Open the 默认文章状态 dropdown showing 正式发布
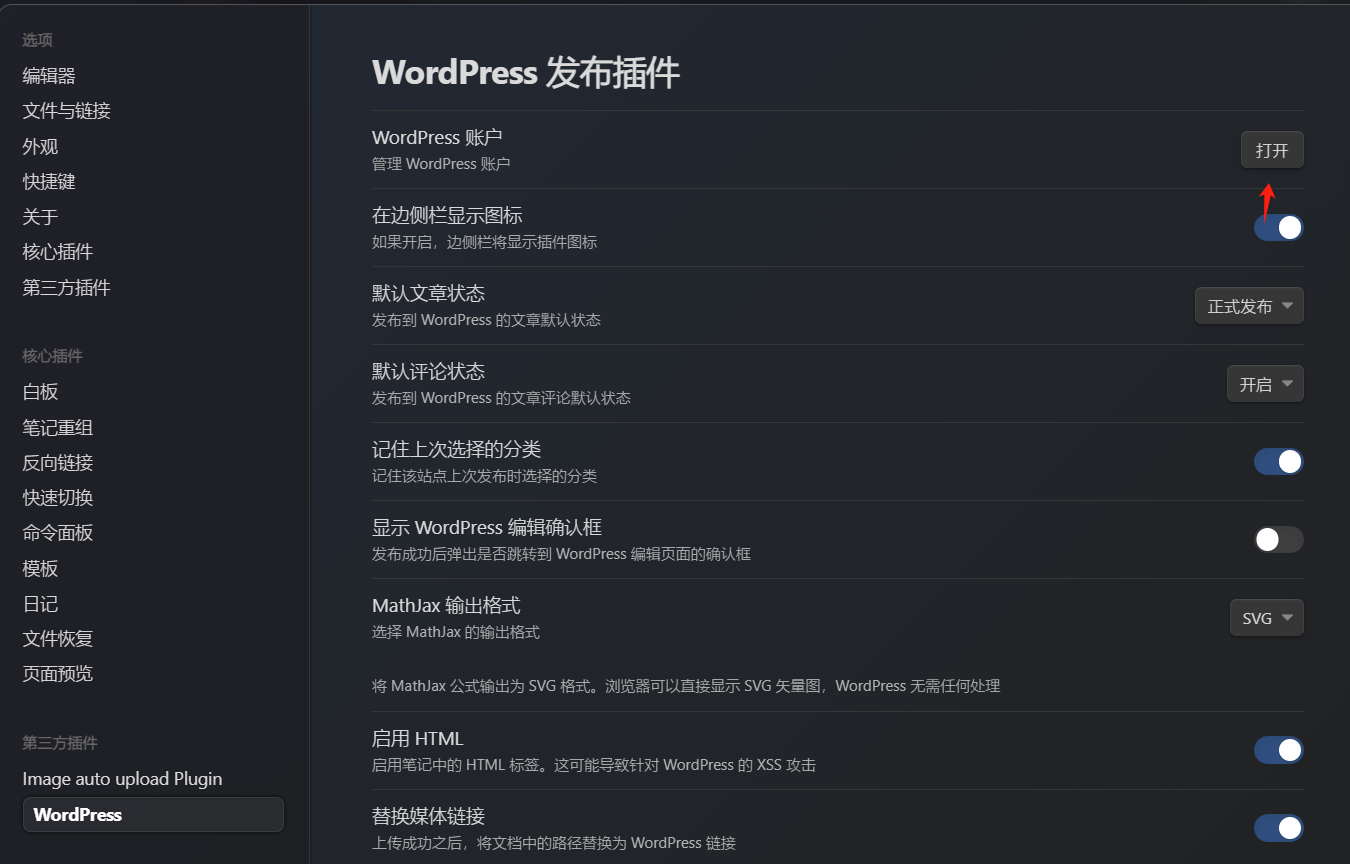The image size is (1350, 864). click(1249, 306)
